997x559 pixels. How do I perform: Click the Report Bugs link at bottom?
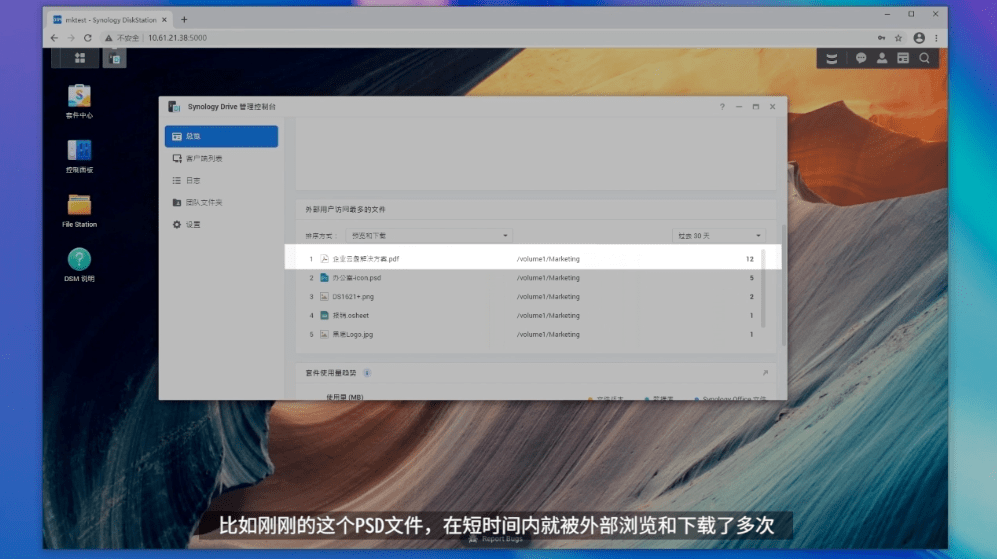click(496, 539)
